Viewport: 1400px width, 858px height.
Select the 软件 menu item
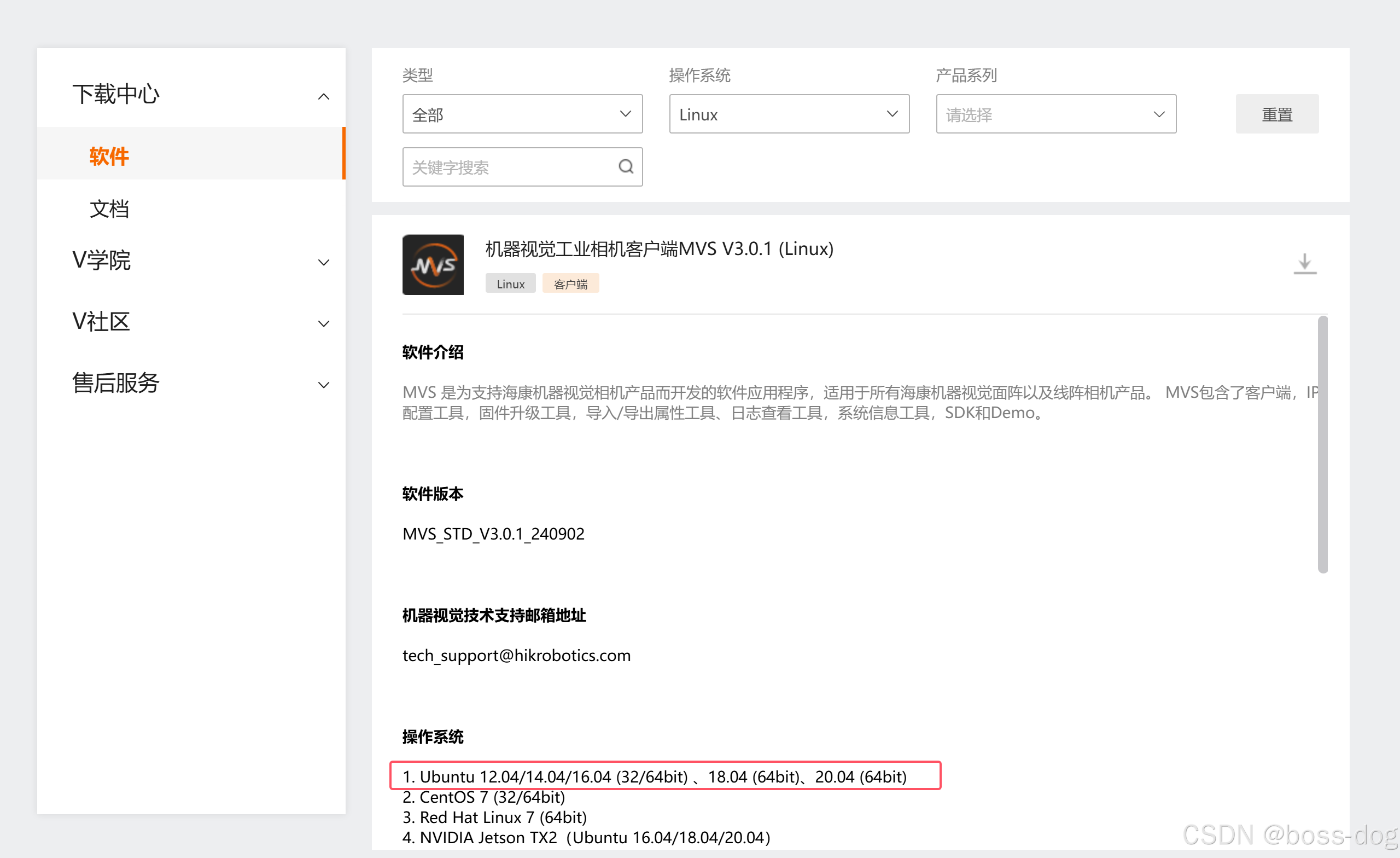click(x=191, y=154)
